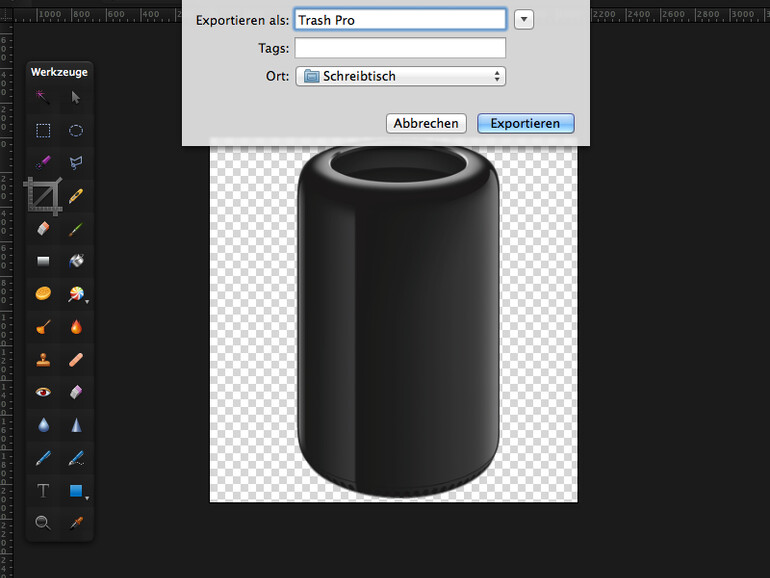770x578 pixels.
Task: Choose the Magic Eraser tool
Action: (76, 392)
